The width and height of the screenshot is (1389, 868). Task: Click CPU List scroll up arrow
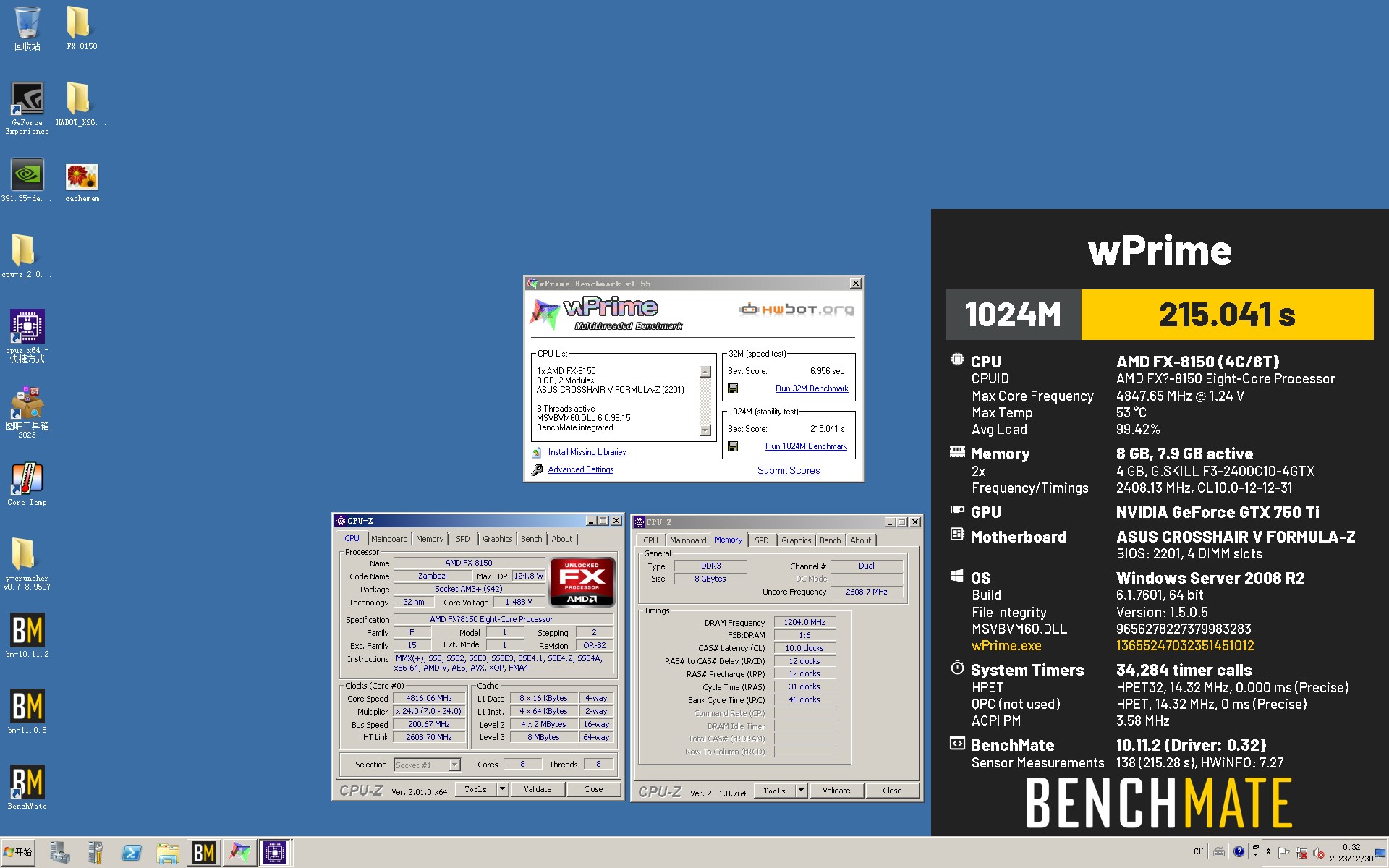point(705,372)
